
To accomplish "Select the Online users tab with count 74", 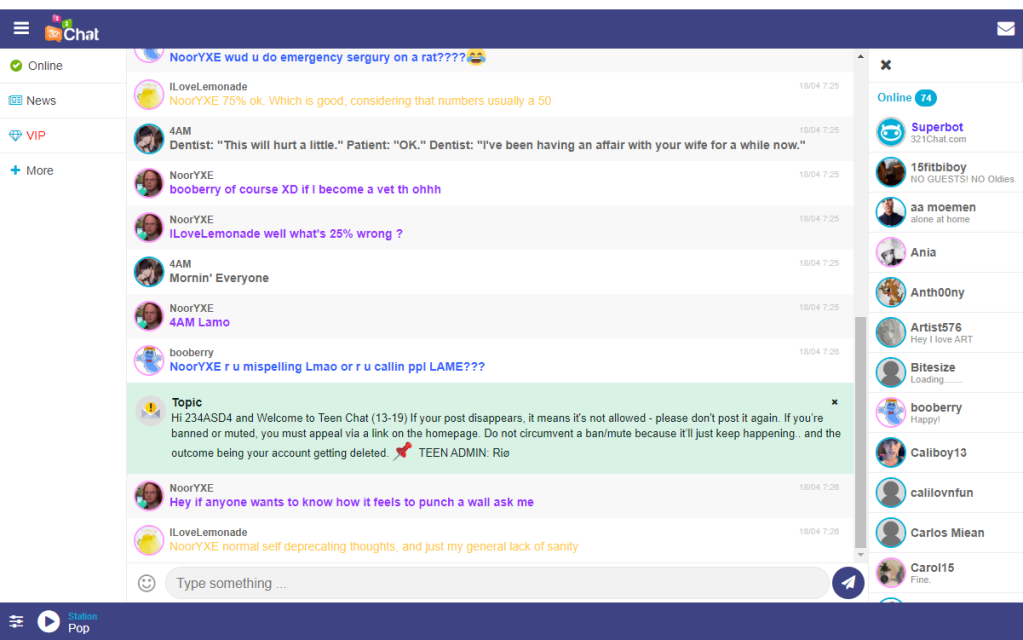I will (x=907, y=98).
